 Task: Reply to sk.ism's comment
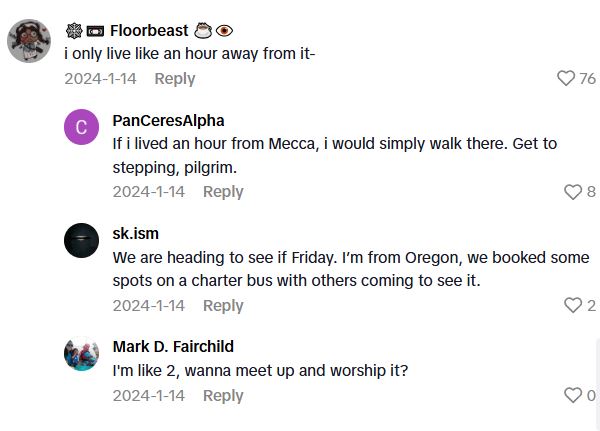point(223,306)
